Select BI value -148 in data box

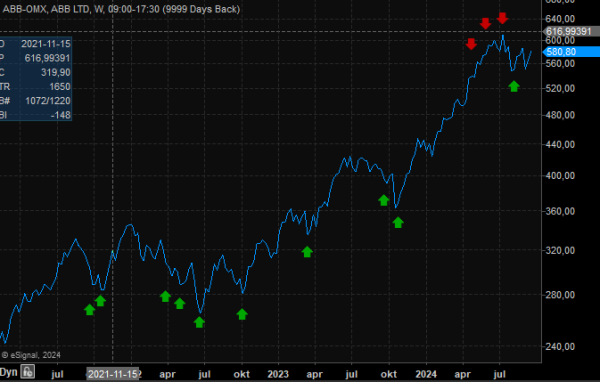click(x=60, y=115)
